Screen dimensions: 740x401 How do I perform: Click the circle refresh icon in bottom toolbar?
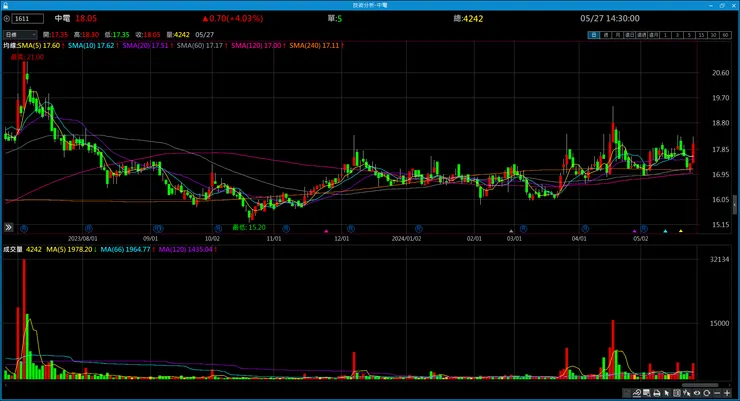click(x=706, y=393)
